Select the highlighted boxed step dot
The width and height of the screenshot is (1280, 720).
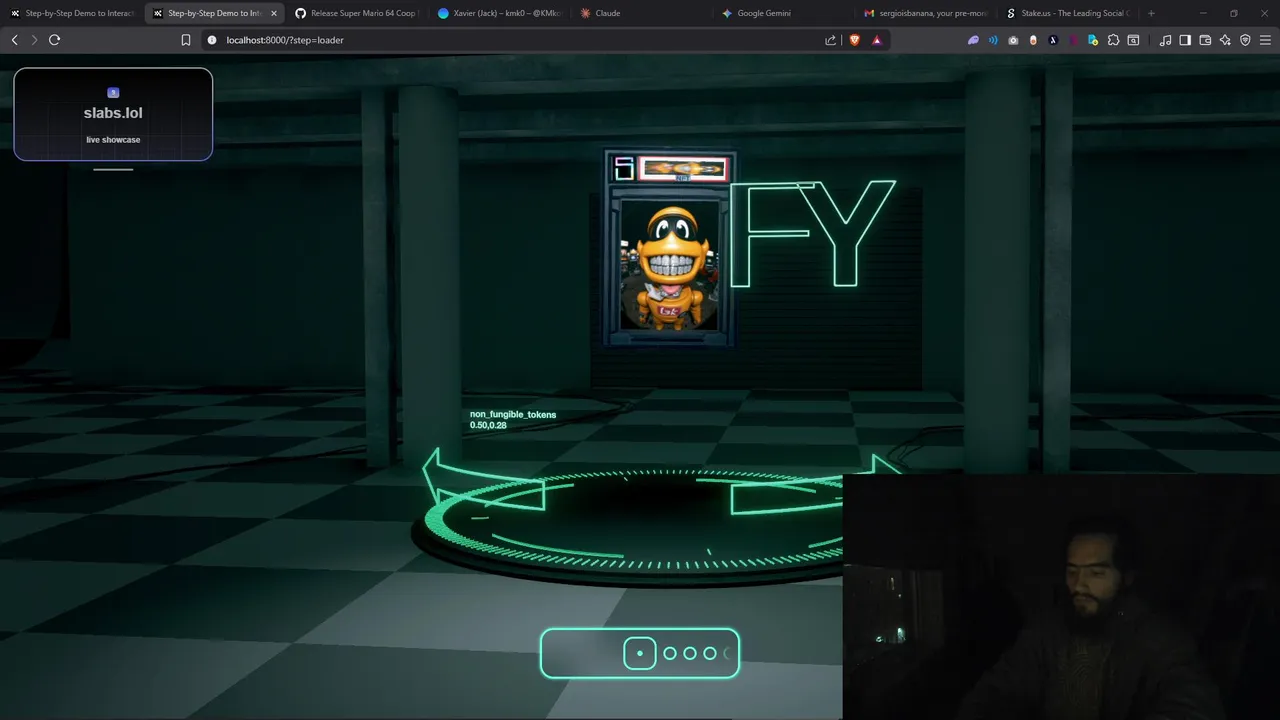tap(640, 653)
